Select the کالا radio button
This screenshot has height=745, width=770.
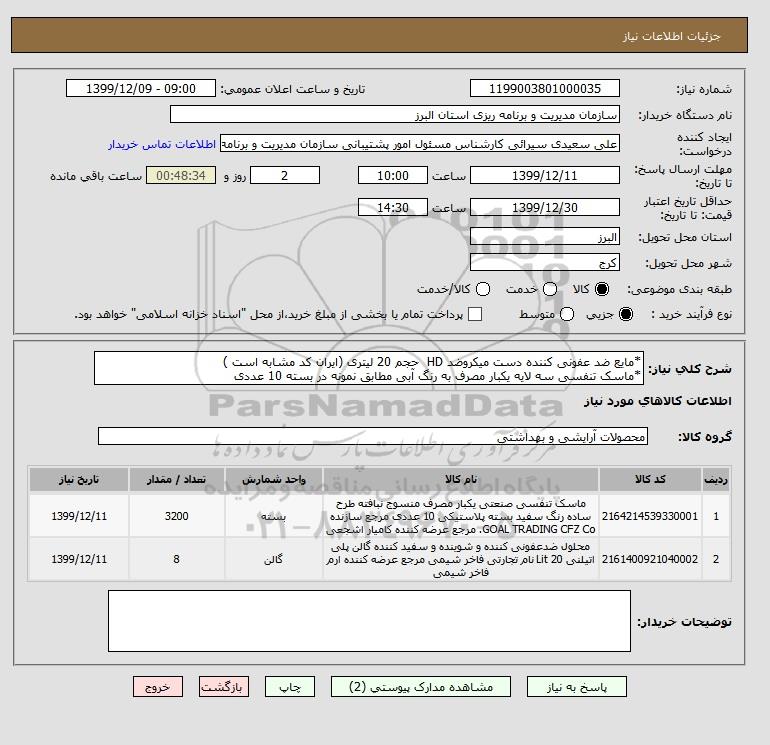point(602,289)
